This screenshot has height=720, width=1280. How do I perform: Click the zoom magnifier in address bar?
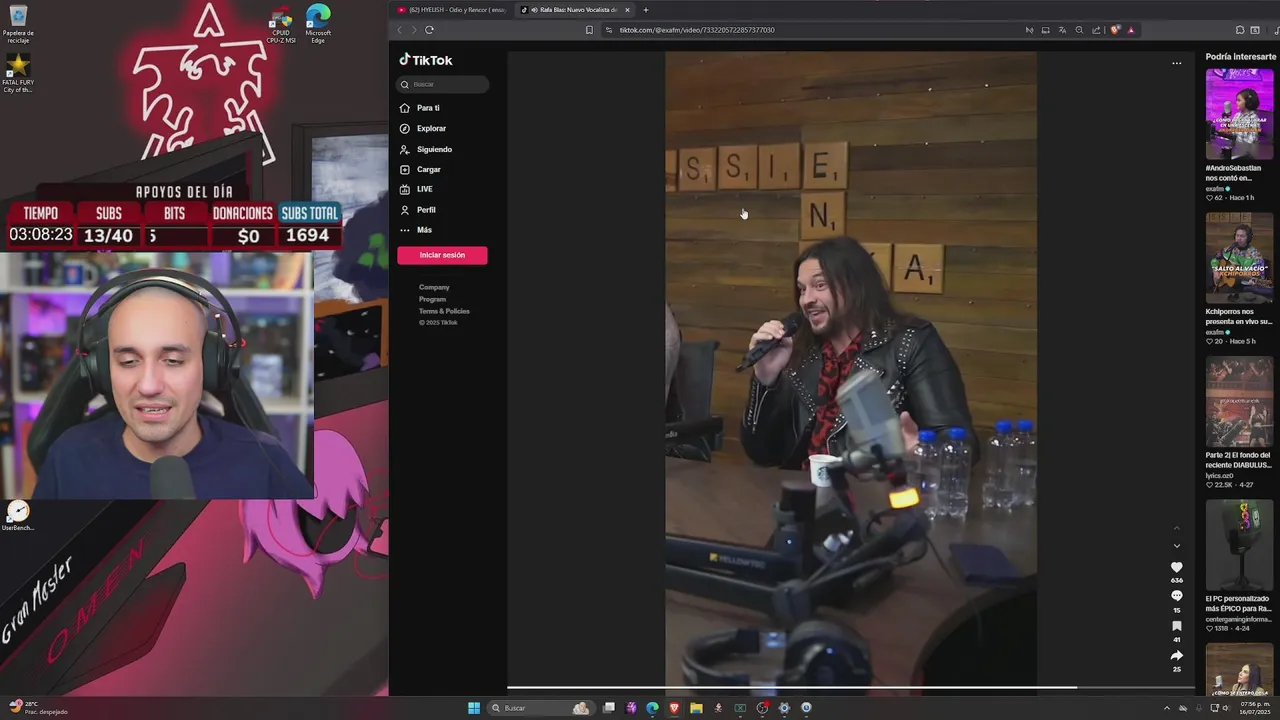tap(1079, 30)
